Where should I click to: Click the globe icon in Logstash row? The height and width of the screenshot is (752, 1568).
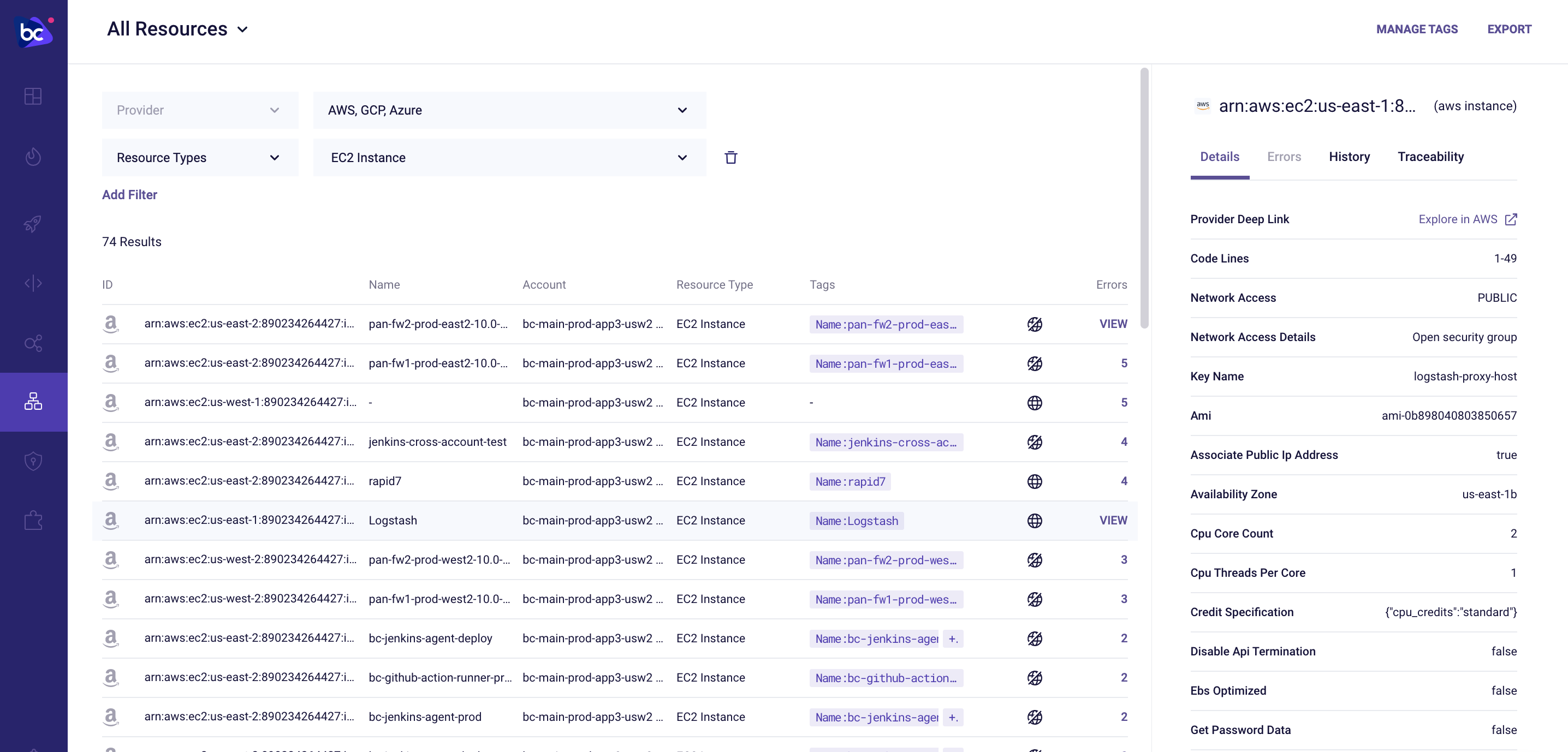(x=1034, y=521)
